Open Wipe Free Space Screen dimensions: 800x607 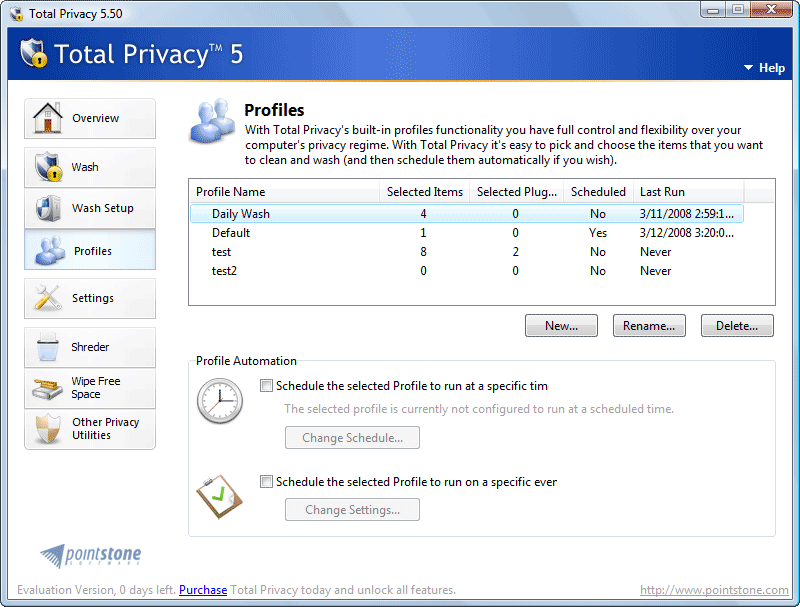pyautogui.click(x=90, y=388)
